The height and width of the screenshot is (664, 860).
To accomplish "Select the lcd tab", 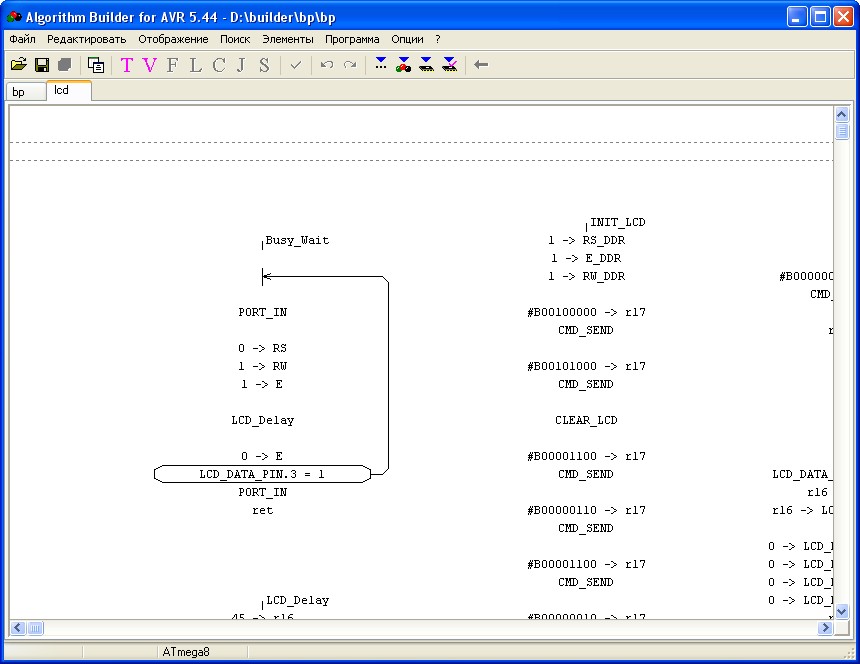I will point(69,90).
